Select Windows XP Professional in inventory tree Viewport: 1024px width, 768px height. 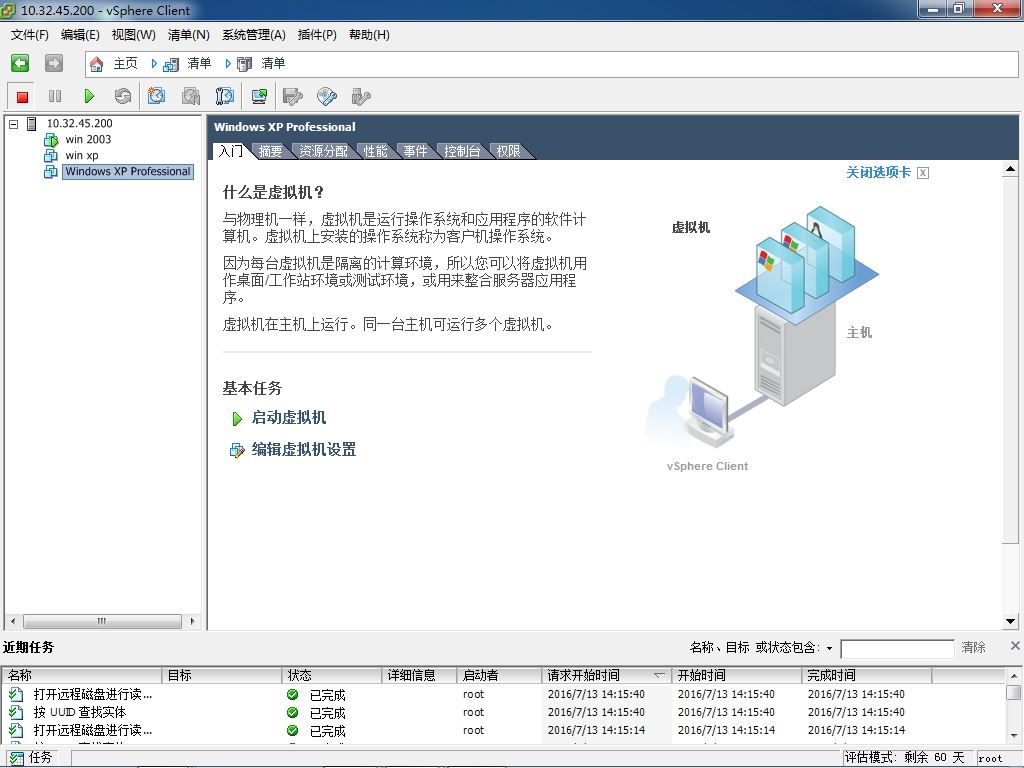[x=127, y=172]
